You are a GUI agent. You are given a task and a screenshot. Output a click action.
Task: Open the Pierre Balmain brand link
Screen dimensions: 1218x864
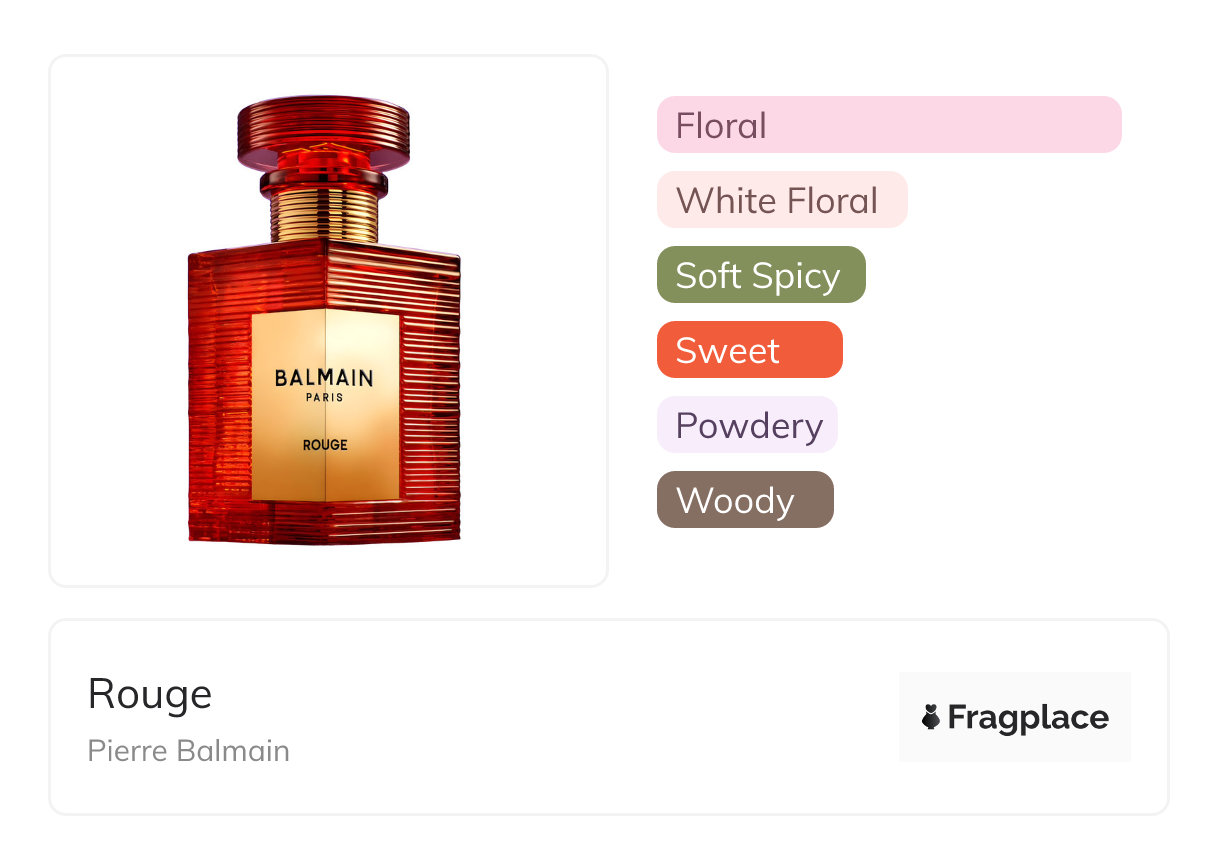pos(189,751)
